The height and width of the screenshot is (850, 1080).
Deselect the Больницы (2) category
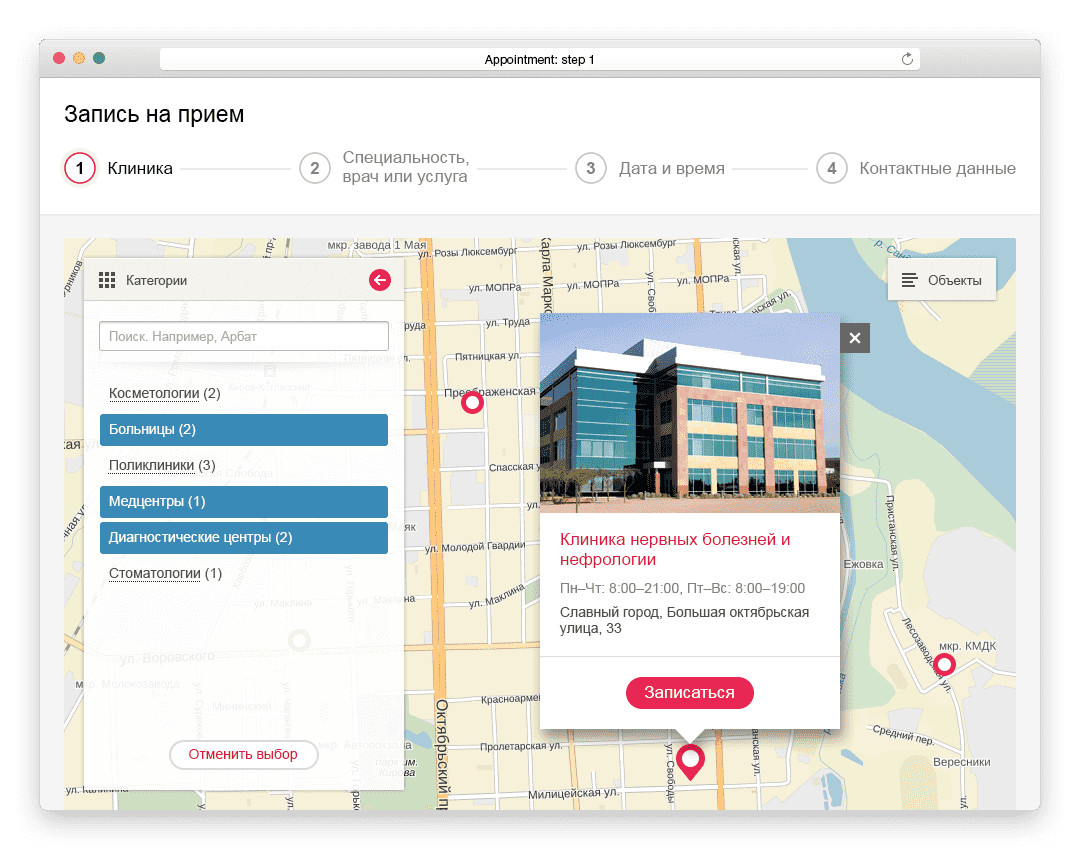[x=244, y=430]
